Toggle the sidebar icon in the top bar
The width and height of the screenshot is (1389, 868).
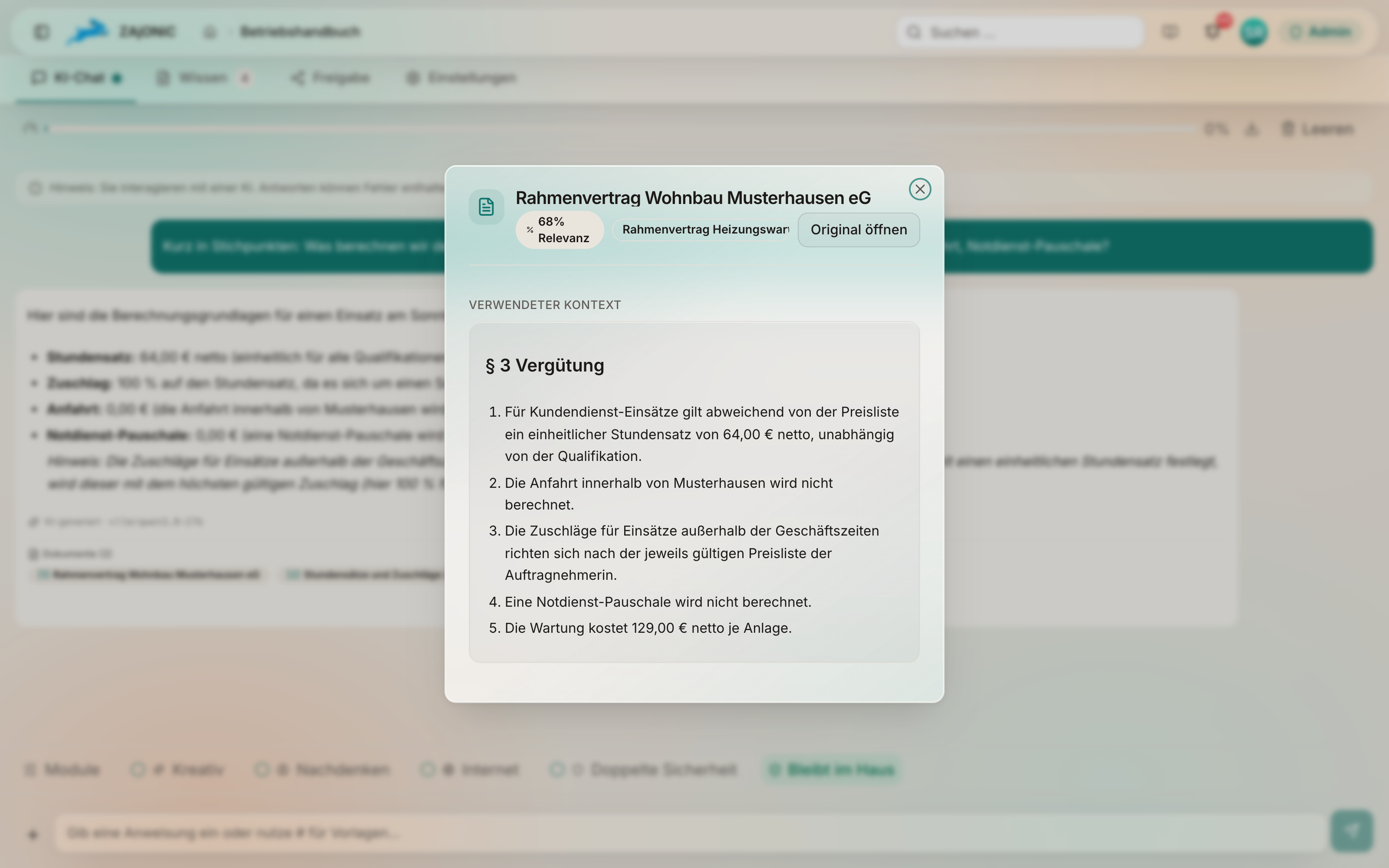[x=41, y=32]
